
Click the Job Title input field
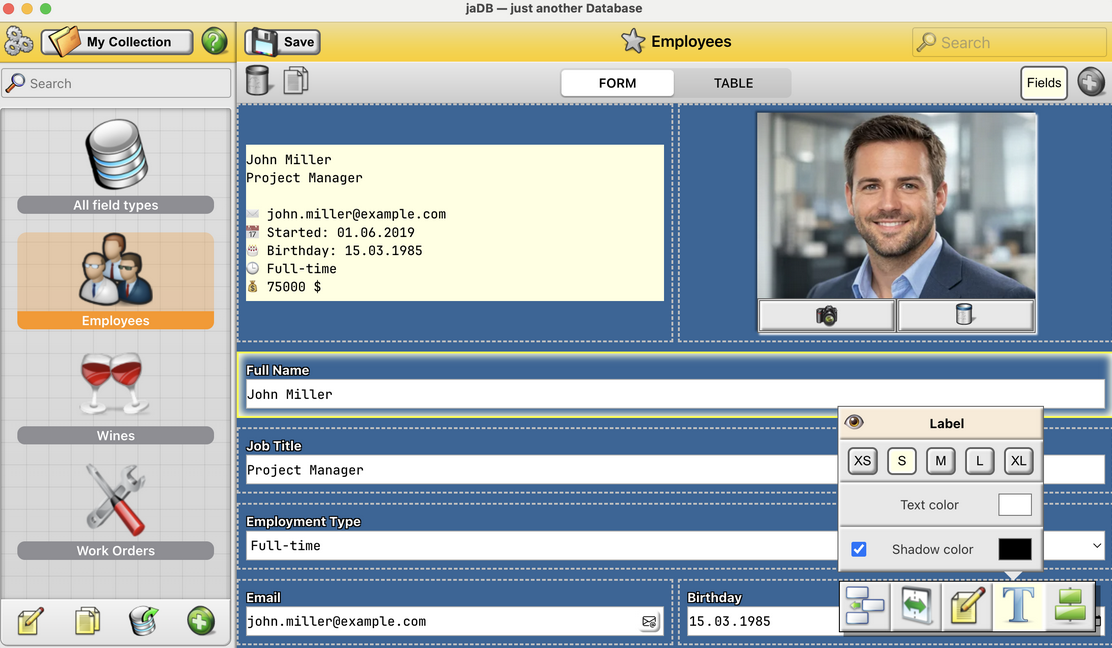[540, 470]
